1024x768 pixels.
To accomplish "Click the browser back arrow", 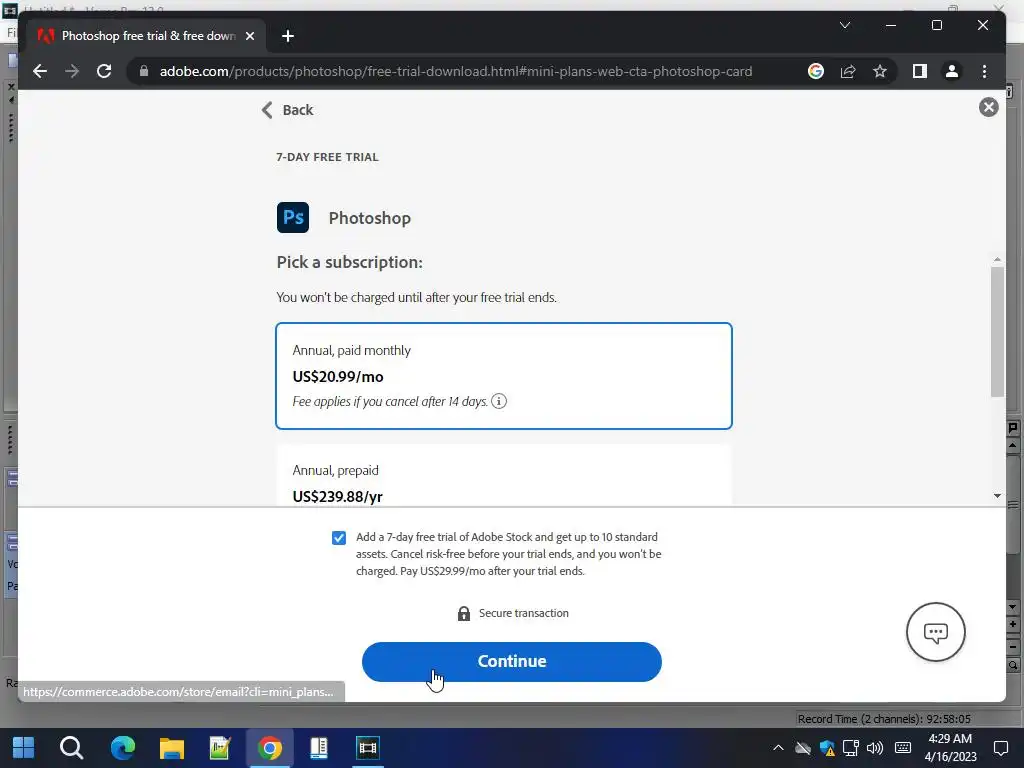I will point(40,71).
